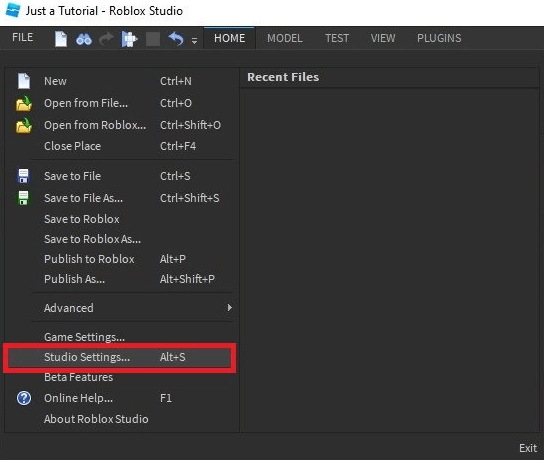Switch to the PLUGINS tab
Image resolution: width=544 pixels, height=460 pixels.
pyautogui.click(x=439, y=38)
